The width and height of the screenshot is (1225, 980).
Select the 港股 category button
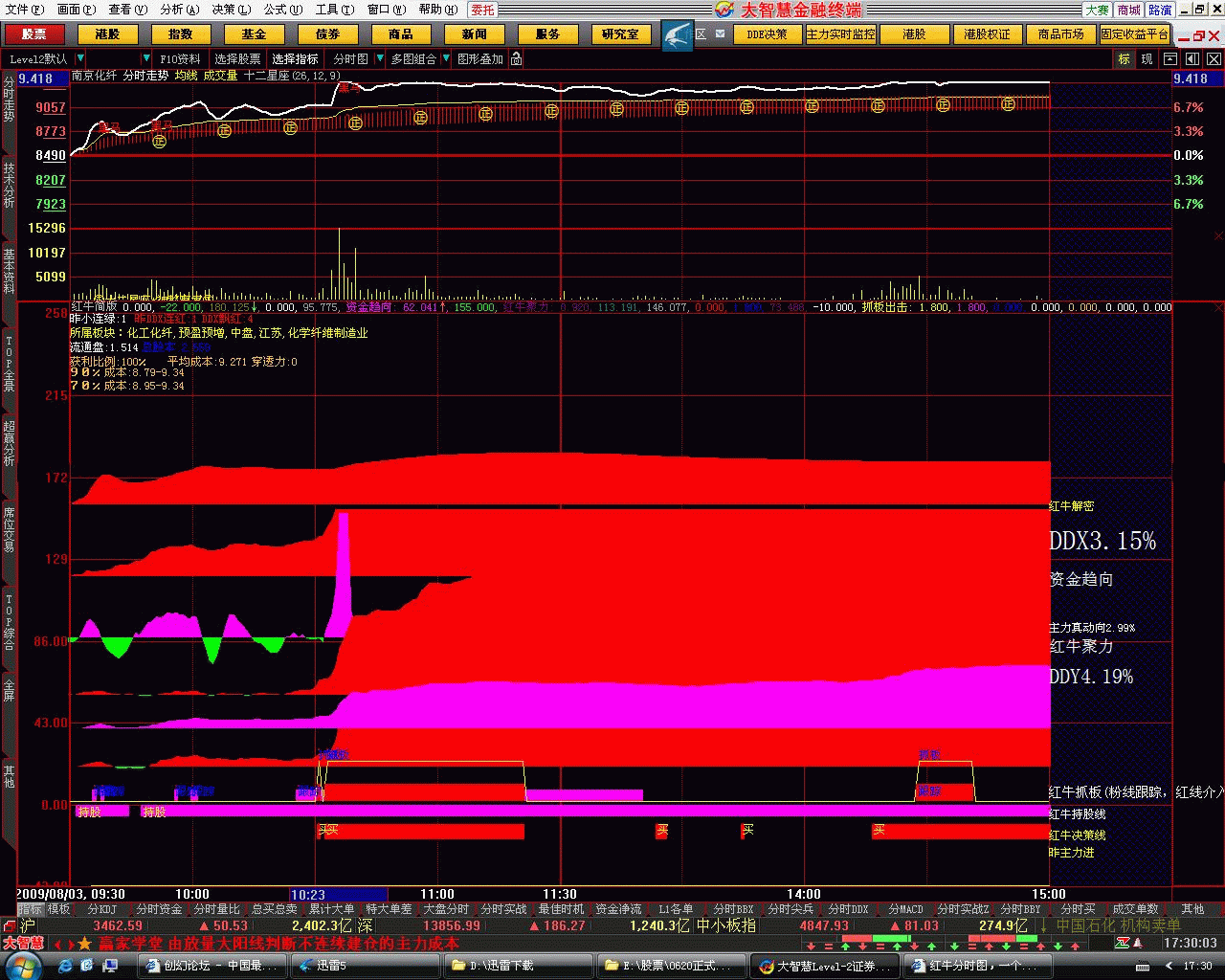[x=107, y=34]
